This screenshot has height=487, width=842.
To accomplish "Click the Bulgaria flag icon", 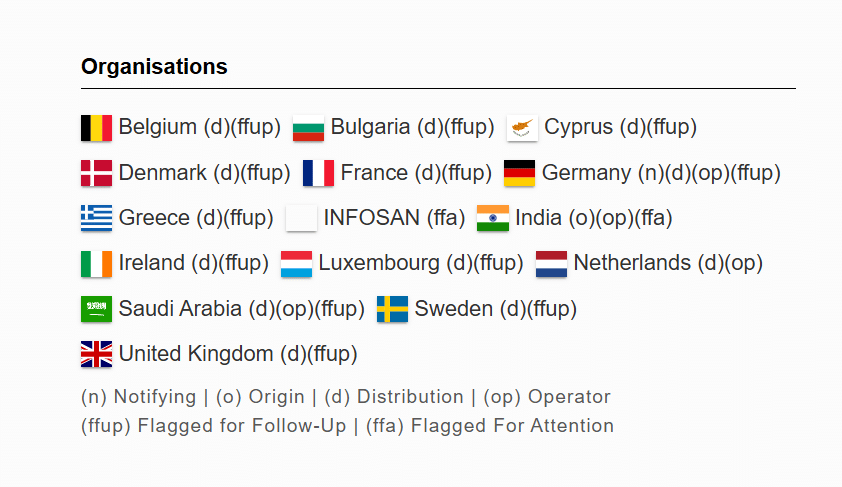I will tap(308, 128).
